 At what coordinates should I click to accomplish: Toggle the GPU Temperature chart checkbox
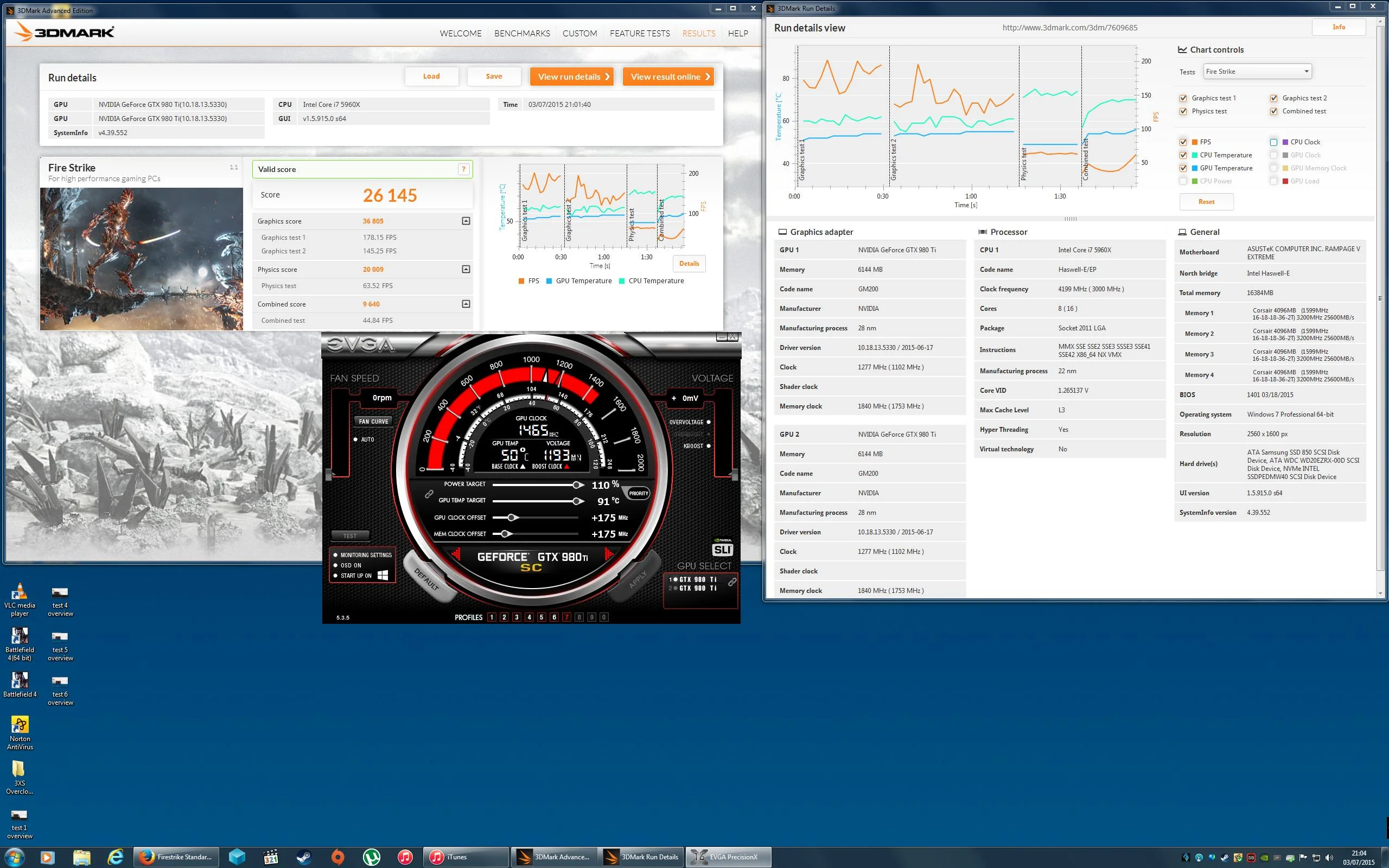(1183, 168)
